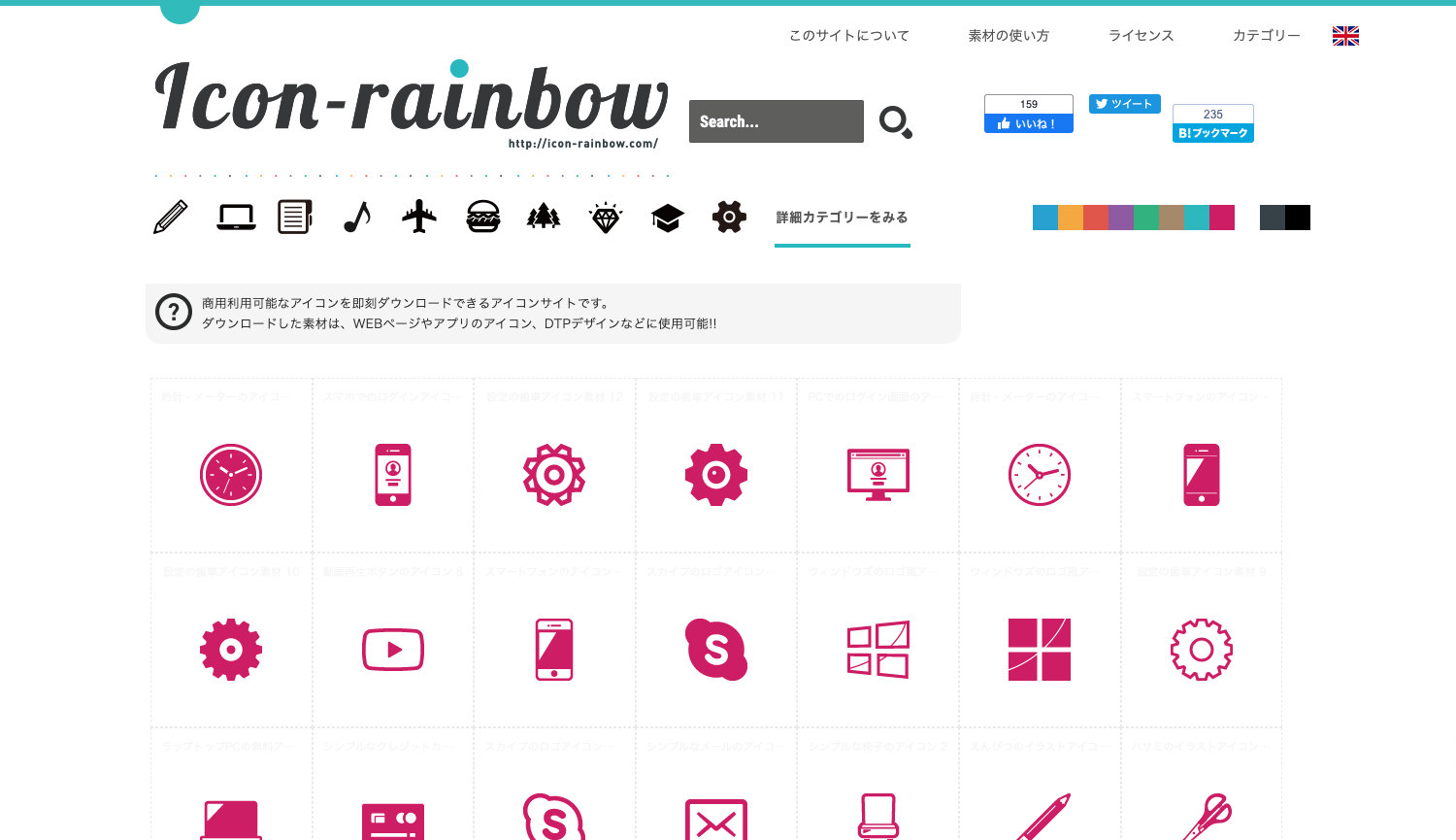The image size is (1456, 840).
Task: Open the PC login monitor icon
Action: 878,475
